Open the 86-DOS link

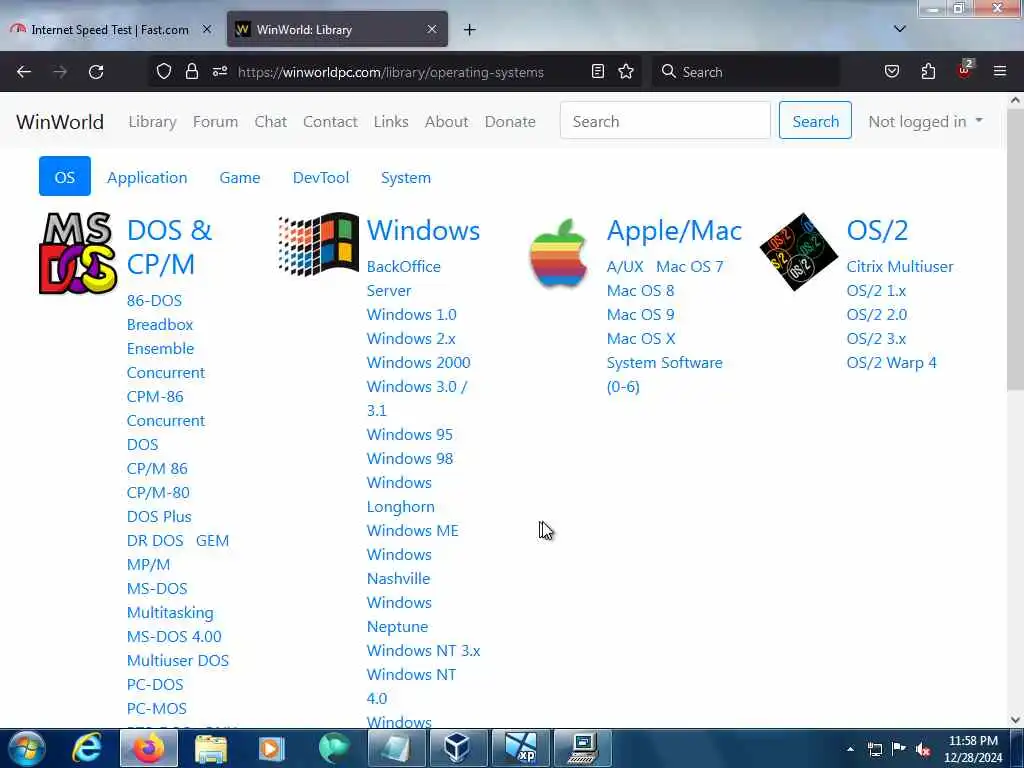154,300
